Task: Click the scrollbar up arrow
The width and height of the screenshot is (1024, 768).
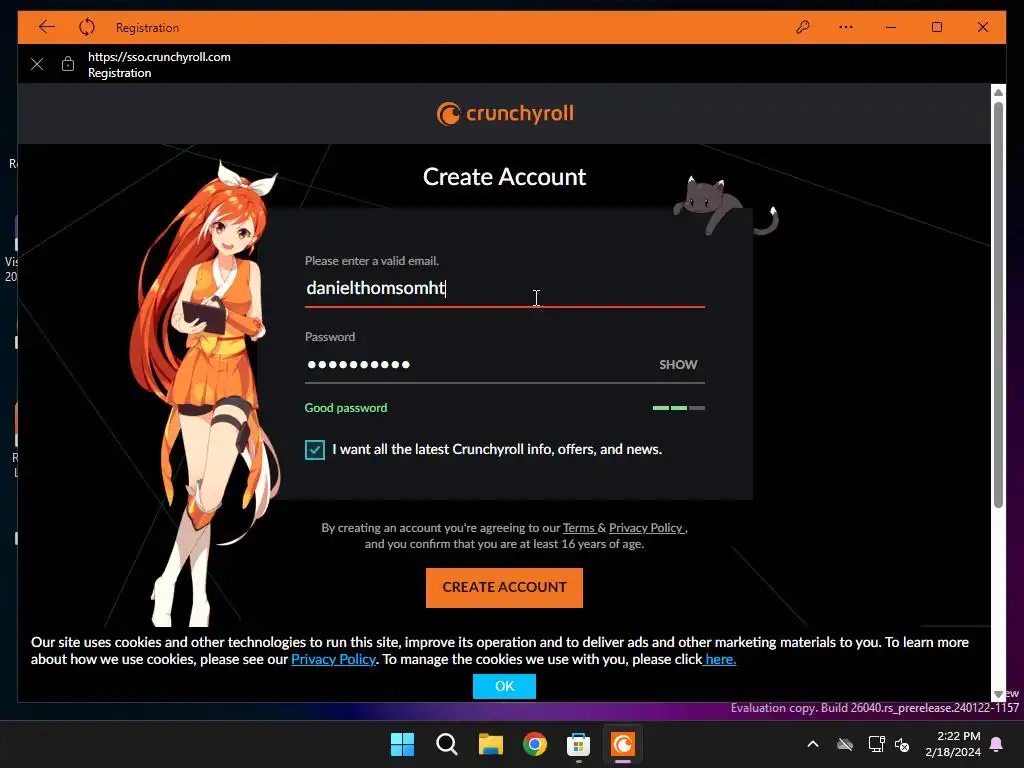Action: point(998,92)
